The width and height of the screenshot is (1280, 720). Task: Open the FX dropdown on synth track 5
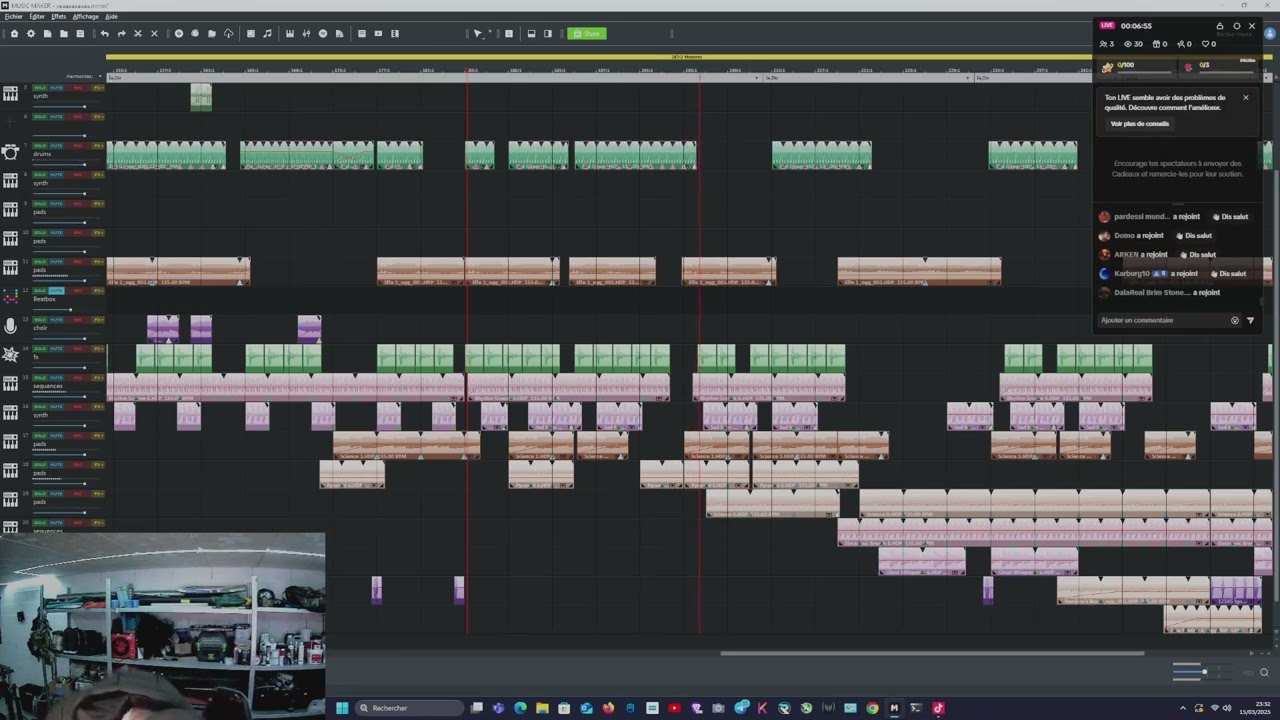click(98, 87)
